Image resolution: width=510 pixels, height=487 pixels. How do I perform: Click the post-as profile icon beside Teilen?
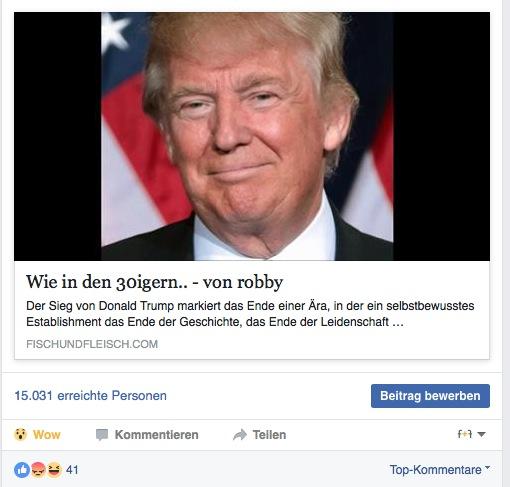(x=465, y=434)
